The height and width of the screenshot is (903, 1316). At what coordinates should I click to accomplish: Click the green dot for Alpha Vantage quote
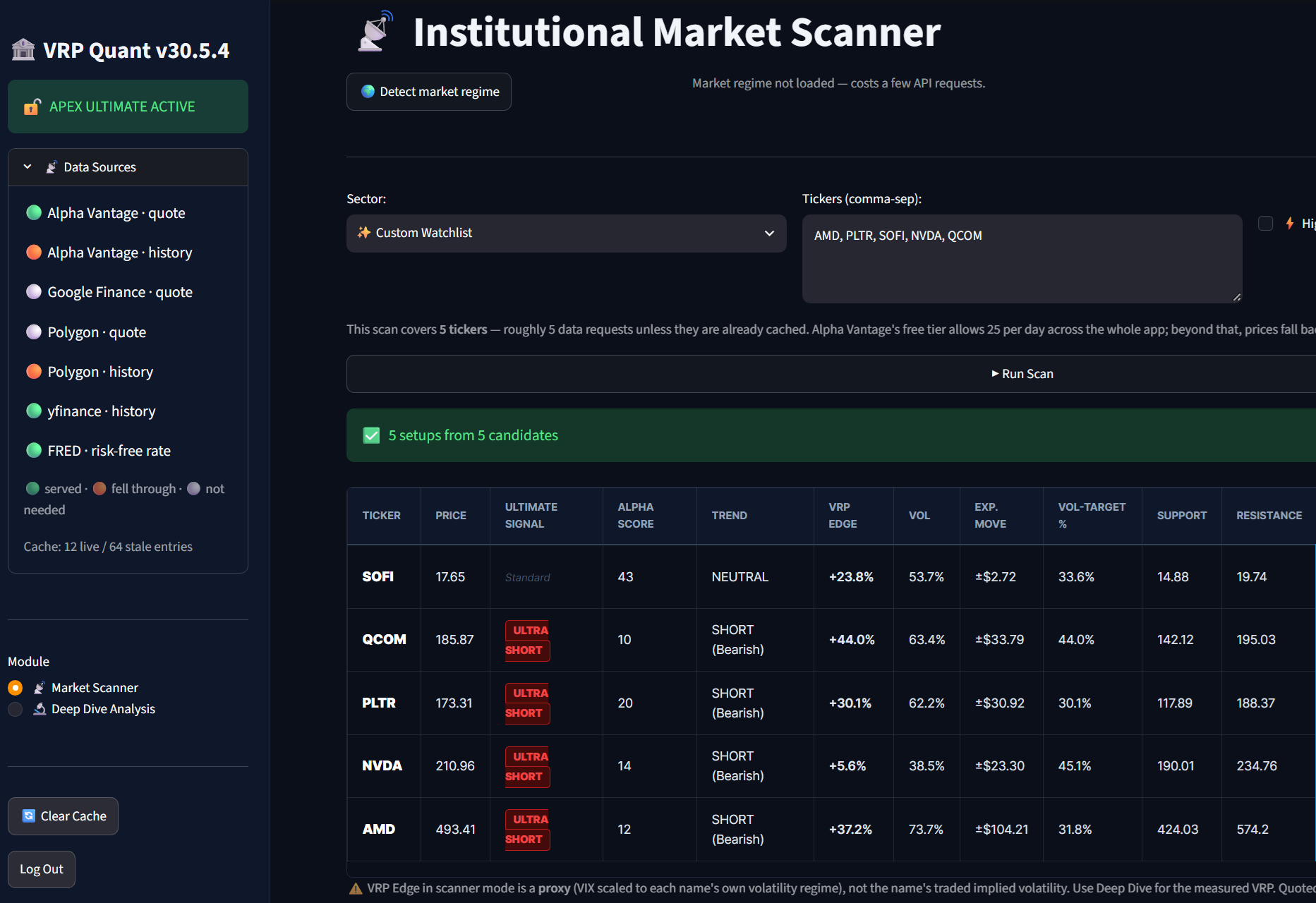(x=34, y=212)
